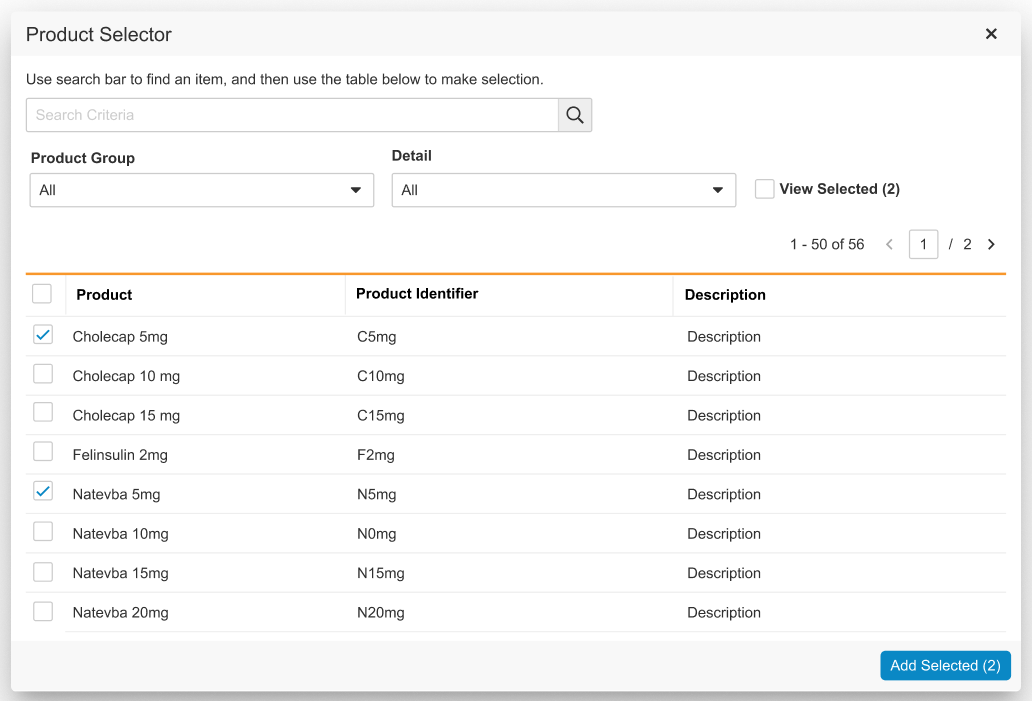Go to previous page arrow
1032x701 pixels.
click(889, 244)
